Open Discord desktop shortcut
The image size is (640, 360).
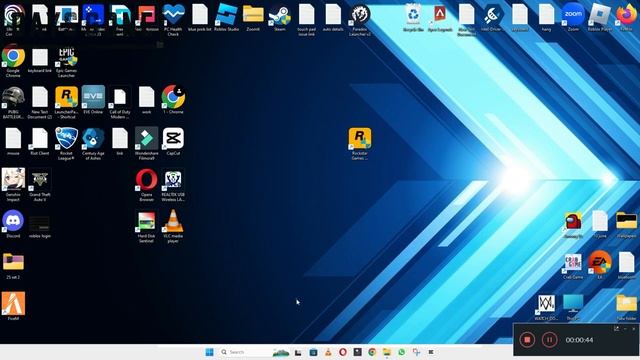point(13,221)
